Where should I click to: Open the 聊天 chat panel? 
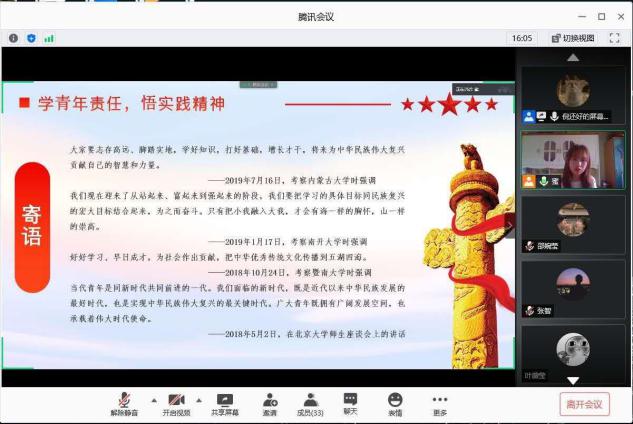[350, 403]
